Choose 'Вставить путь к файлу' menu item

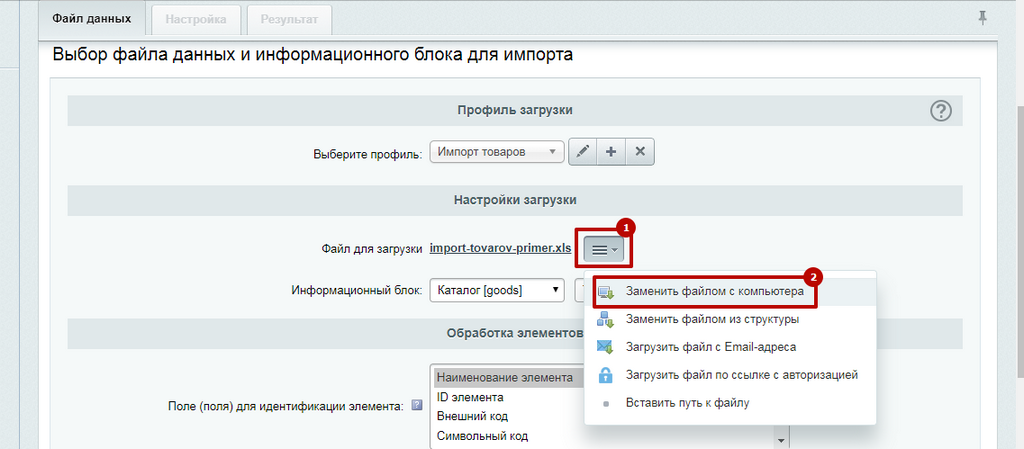(x=730, y=403)
